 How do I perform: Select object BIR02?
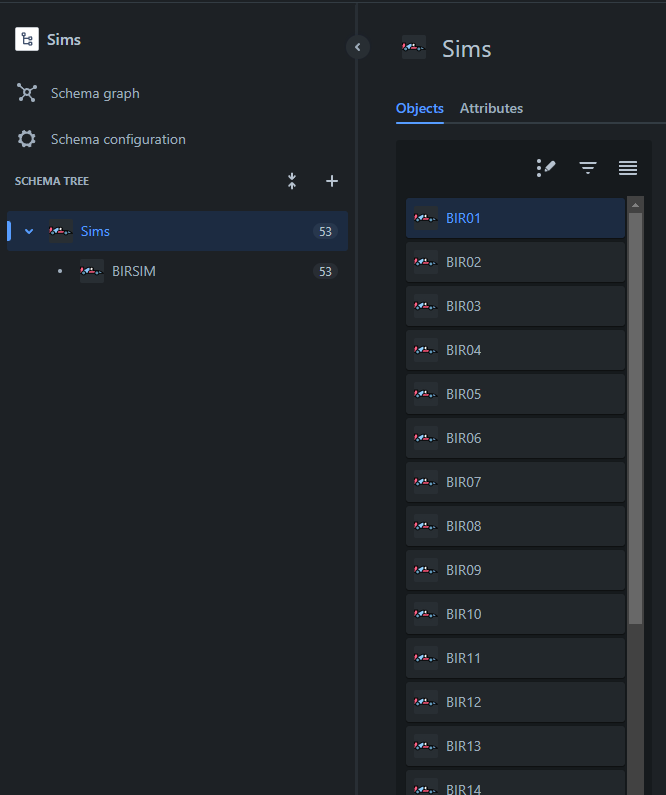515,262
